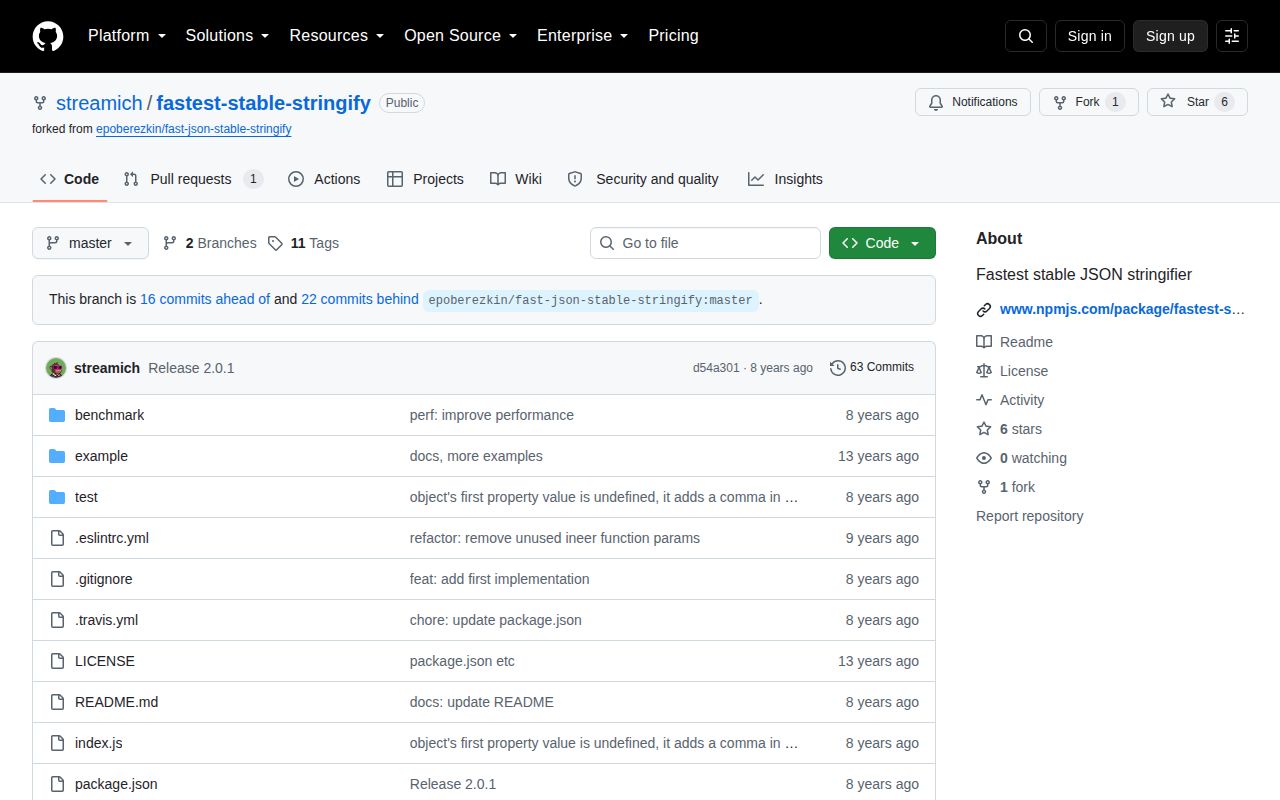Viewport: 1280px width, 800px height.
Task: Open the master branch selector dropdown
Action: [x=90, y=243]
